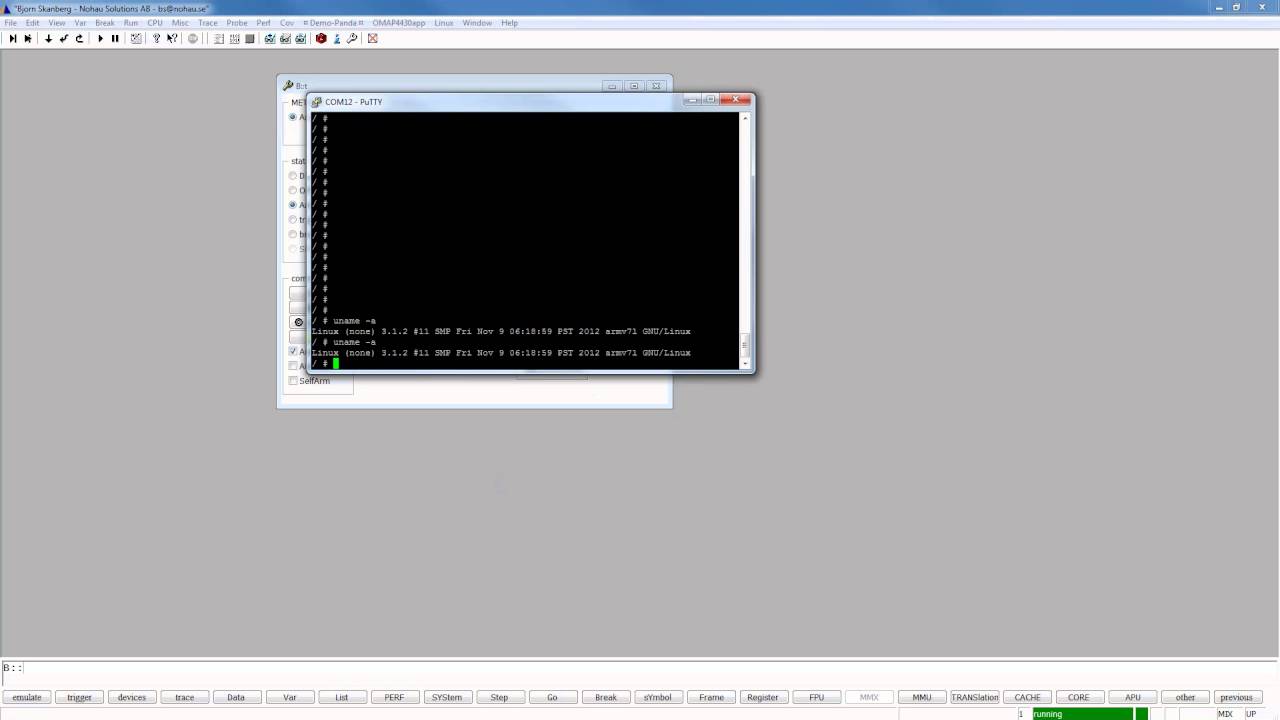
Task: Click the PuTTY icon in COM12 title bar
Action: click(317, 101)
